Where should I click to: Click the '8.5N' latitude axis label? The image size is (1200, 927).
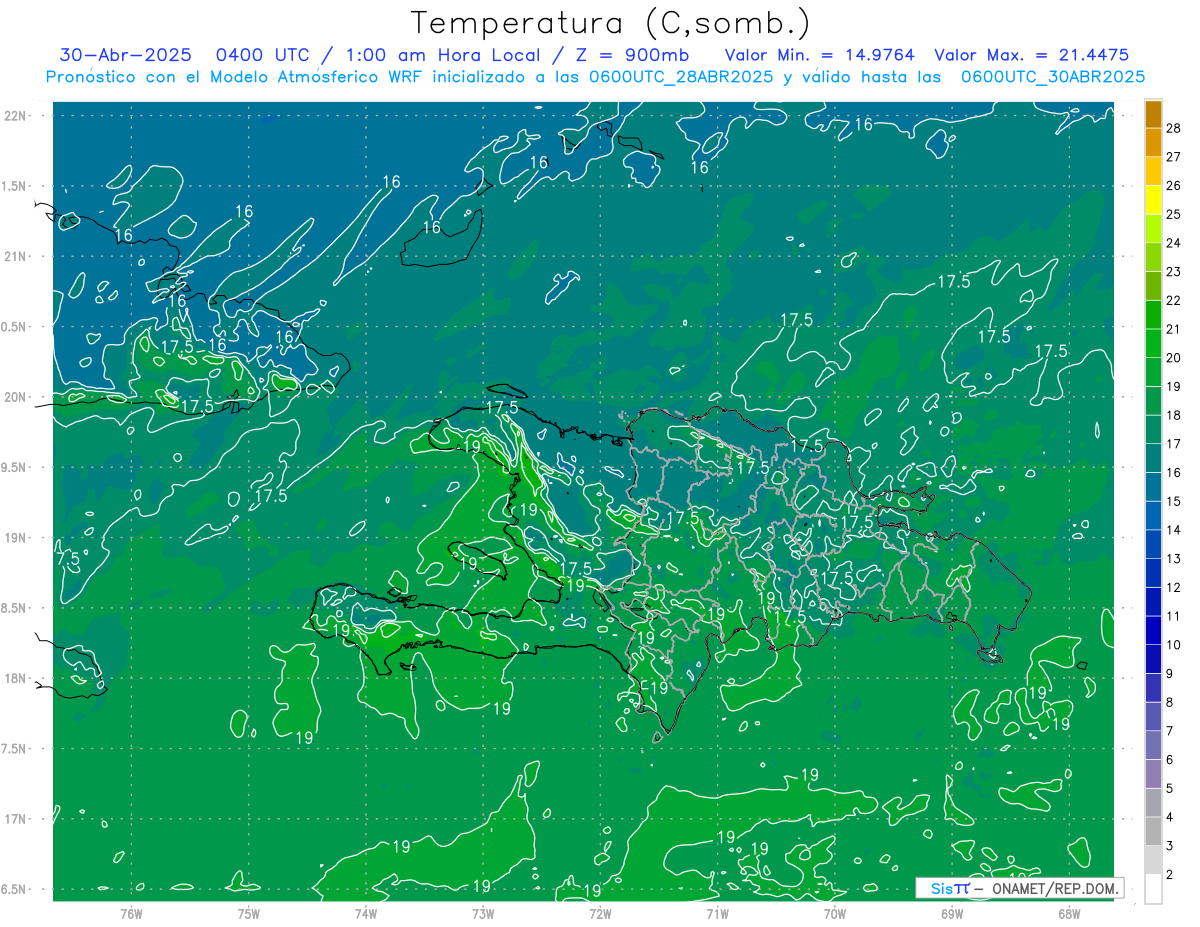pyautogui.click(x=12, y=608)
